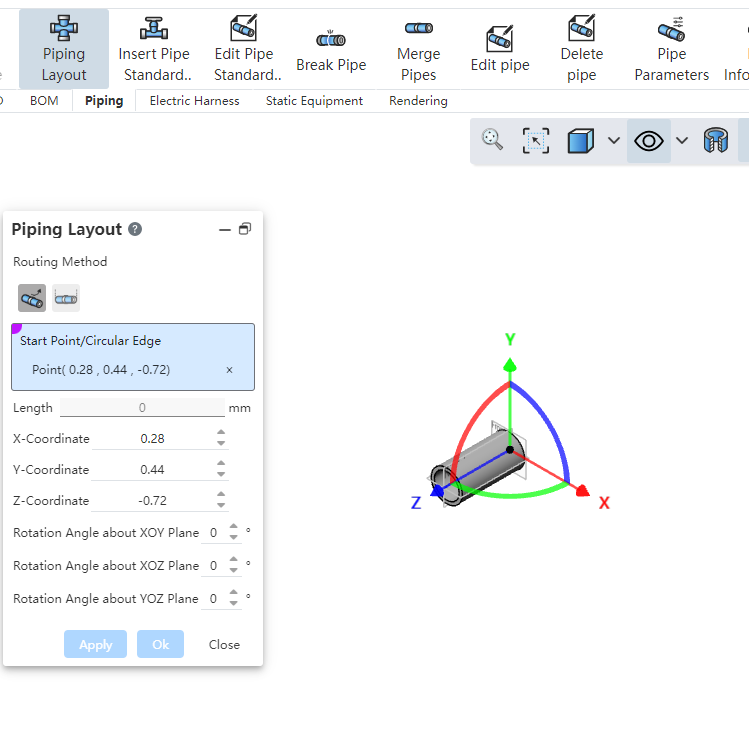Viewport: 749px width, 736px height.
Task: Choose the Merge Pipes tool
Action: [x=418, y=48]
